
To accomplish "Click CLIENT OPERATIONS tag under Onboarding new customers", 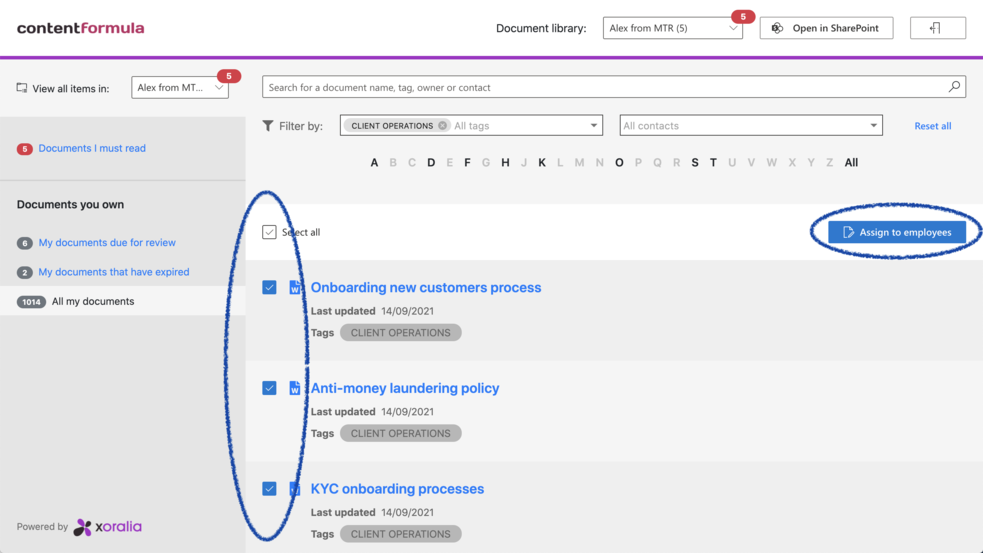I will (x=401, y=333).
